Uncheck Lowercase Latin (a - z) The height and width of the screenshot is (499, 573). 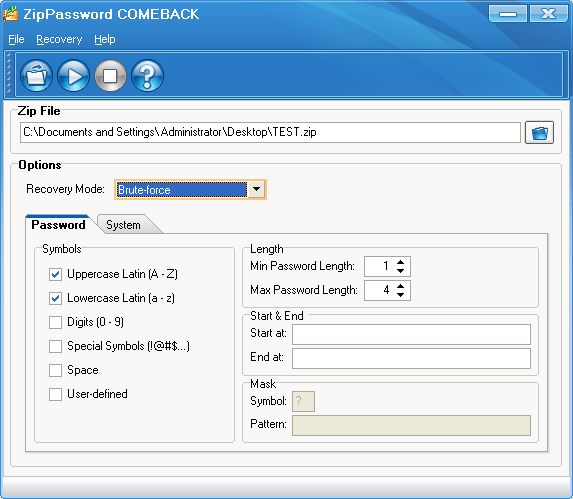(55, 298)
